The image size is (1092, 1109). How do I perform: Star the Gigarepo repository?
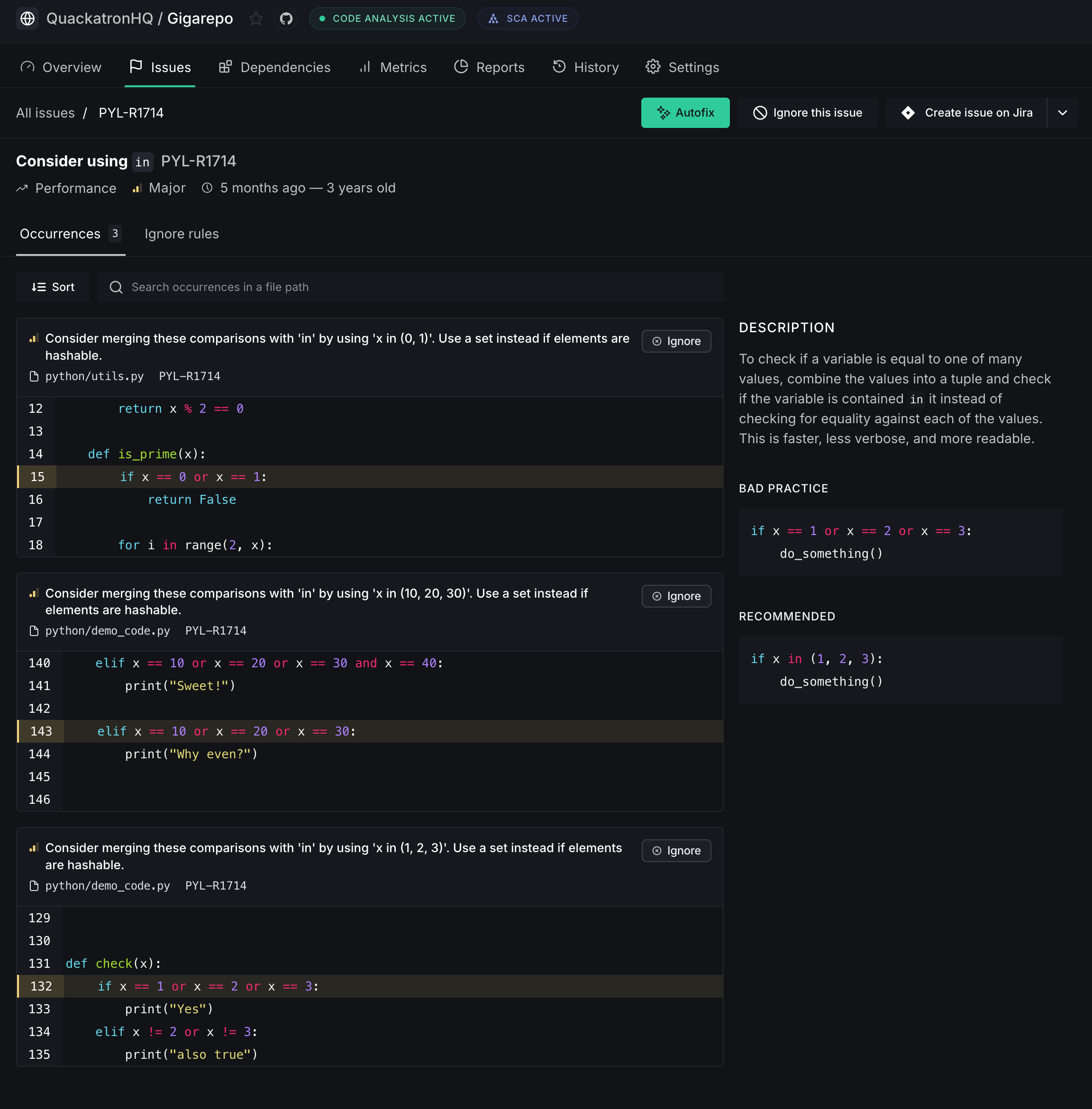pyautogui.click(x=256, y=19)
